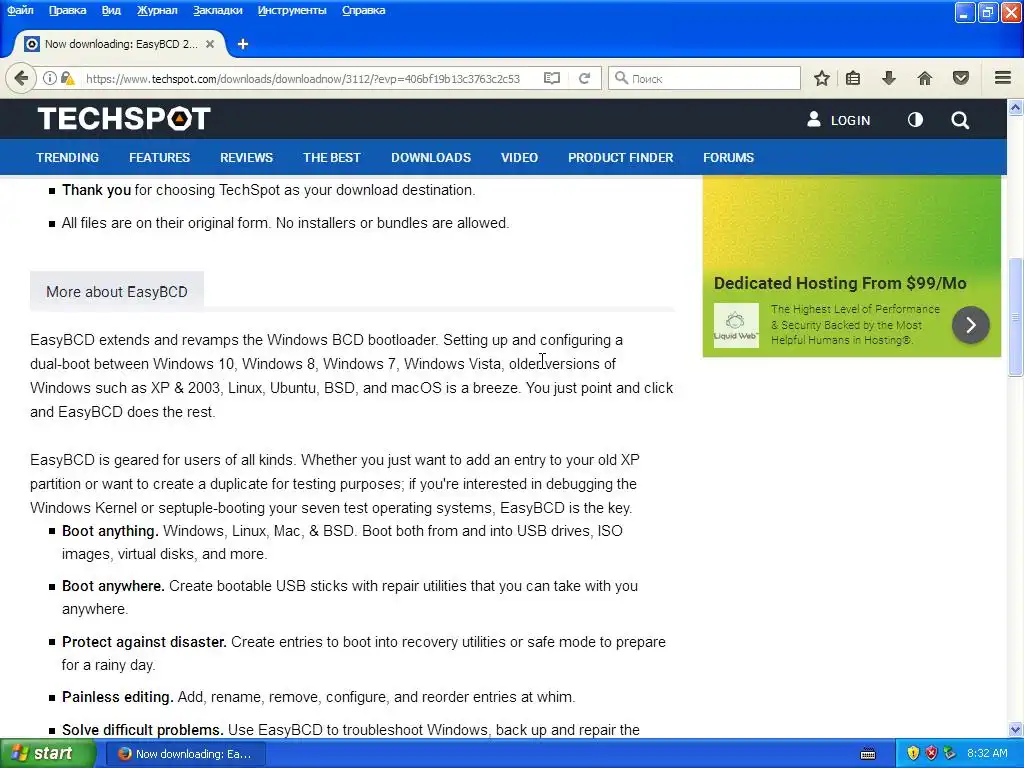The image size is (1024, 768).
Task: Open reader view icon in address bar
Action: click(552, 78)
